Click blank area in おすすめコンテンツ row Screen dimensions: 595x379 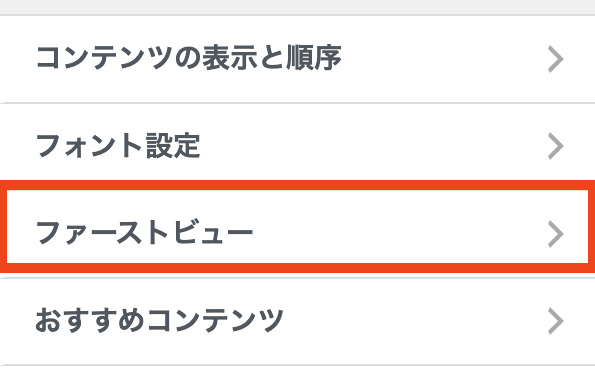414,321
